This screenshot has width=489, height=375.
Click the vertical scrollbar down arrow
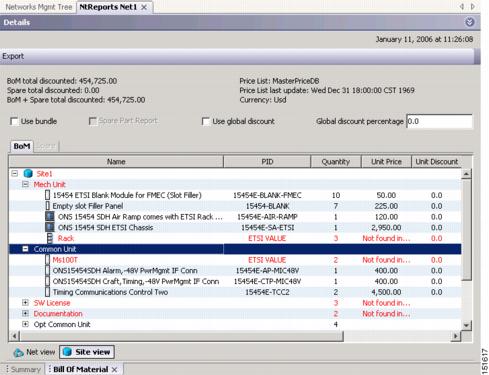coord(466,325)
